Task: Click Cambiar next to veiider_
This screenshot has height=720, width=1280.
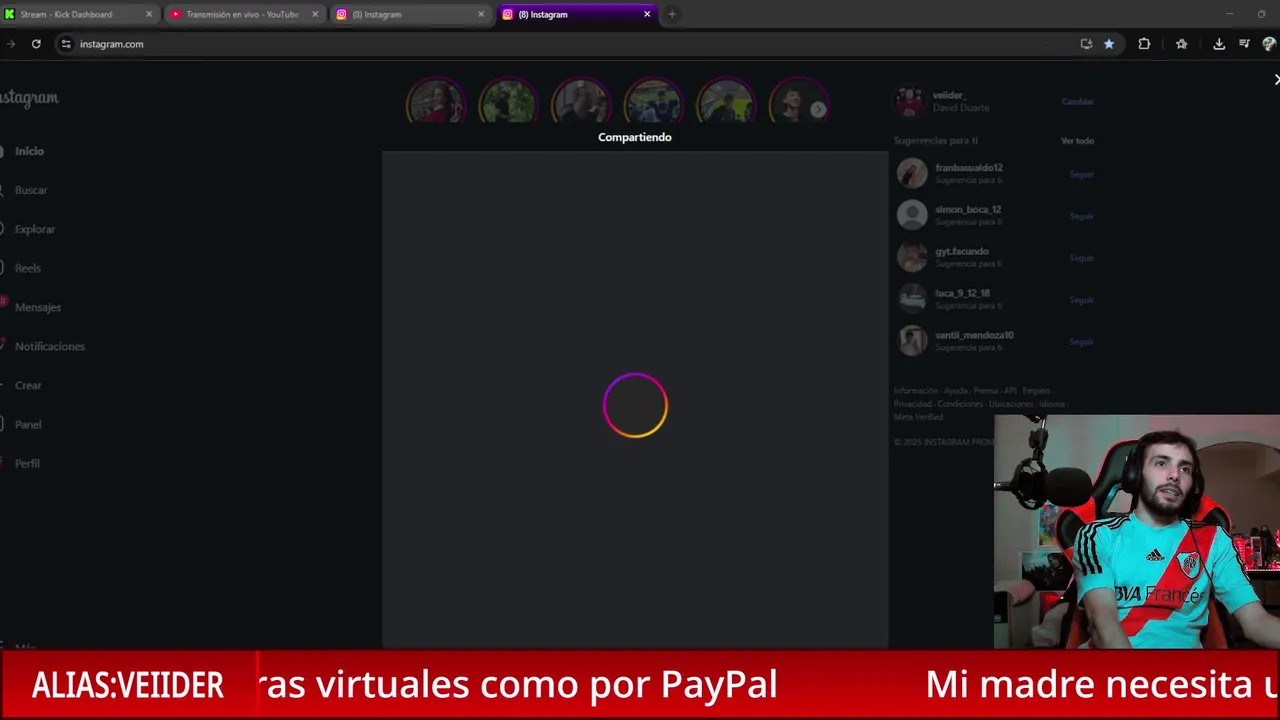Action: click(1077, 102)
